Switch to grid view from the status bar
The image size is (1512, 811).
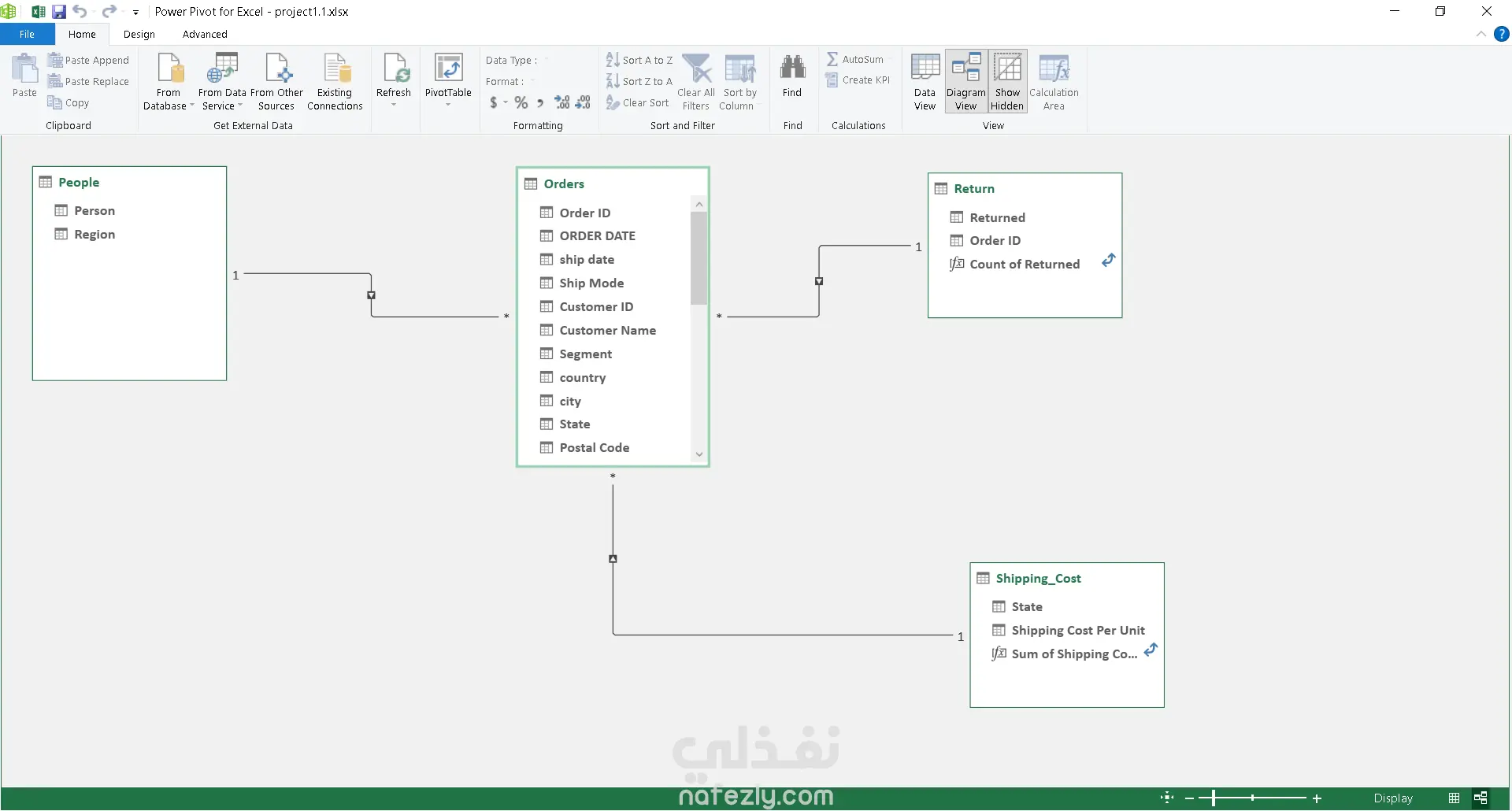point(1454,798)
